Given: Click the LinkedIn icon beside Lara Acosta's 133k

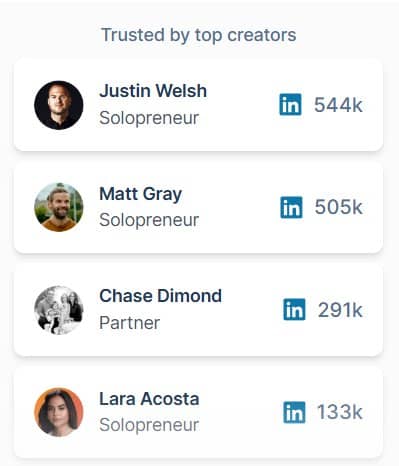Looking at the screenshot, I should click(x=294, y=412).
